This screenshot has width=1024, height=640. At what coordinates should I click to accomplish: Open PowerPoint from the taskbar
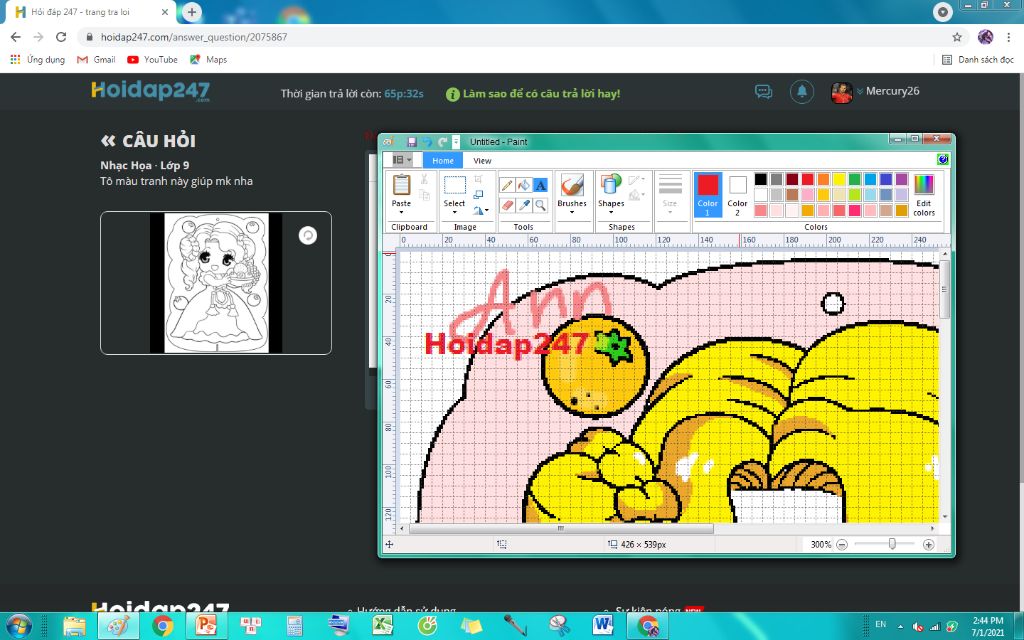(x=206, y=626)
